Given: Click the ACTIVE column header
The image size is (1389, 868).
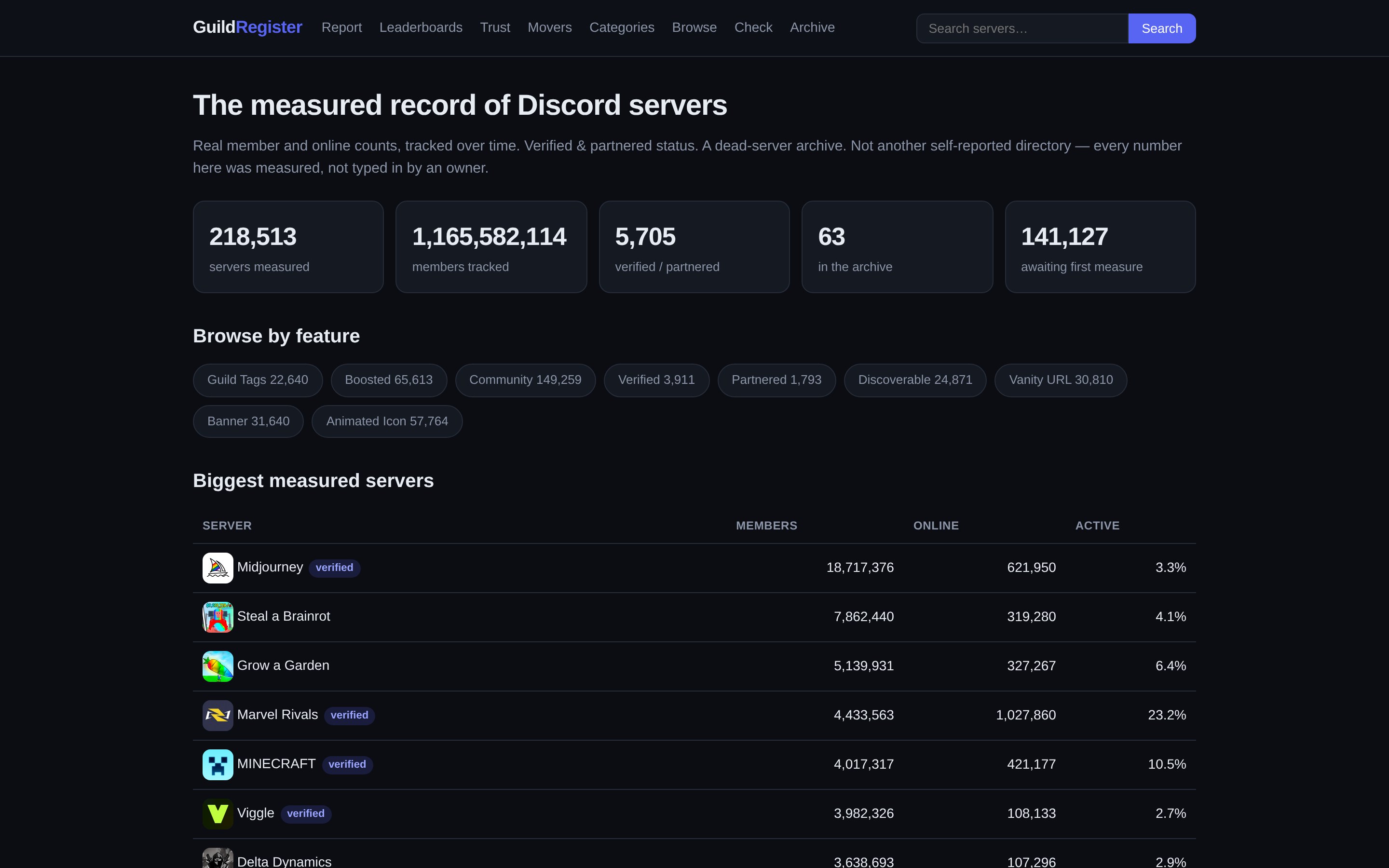Looking at the screenshot, I should click(x=1097, y=526).
